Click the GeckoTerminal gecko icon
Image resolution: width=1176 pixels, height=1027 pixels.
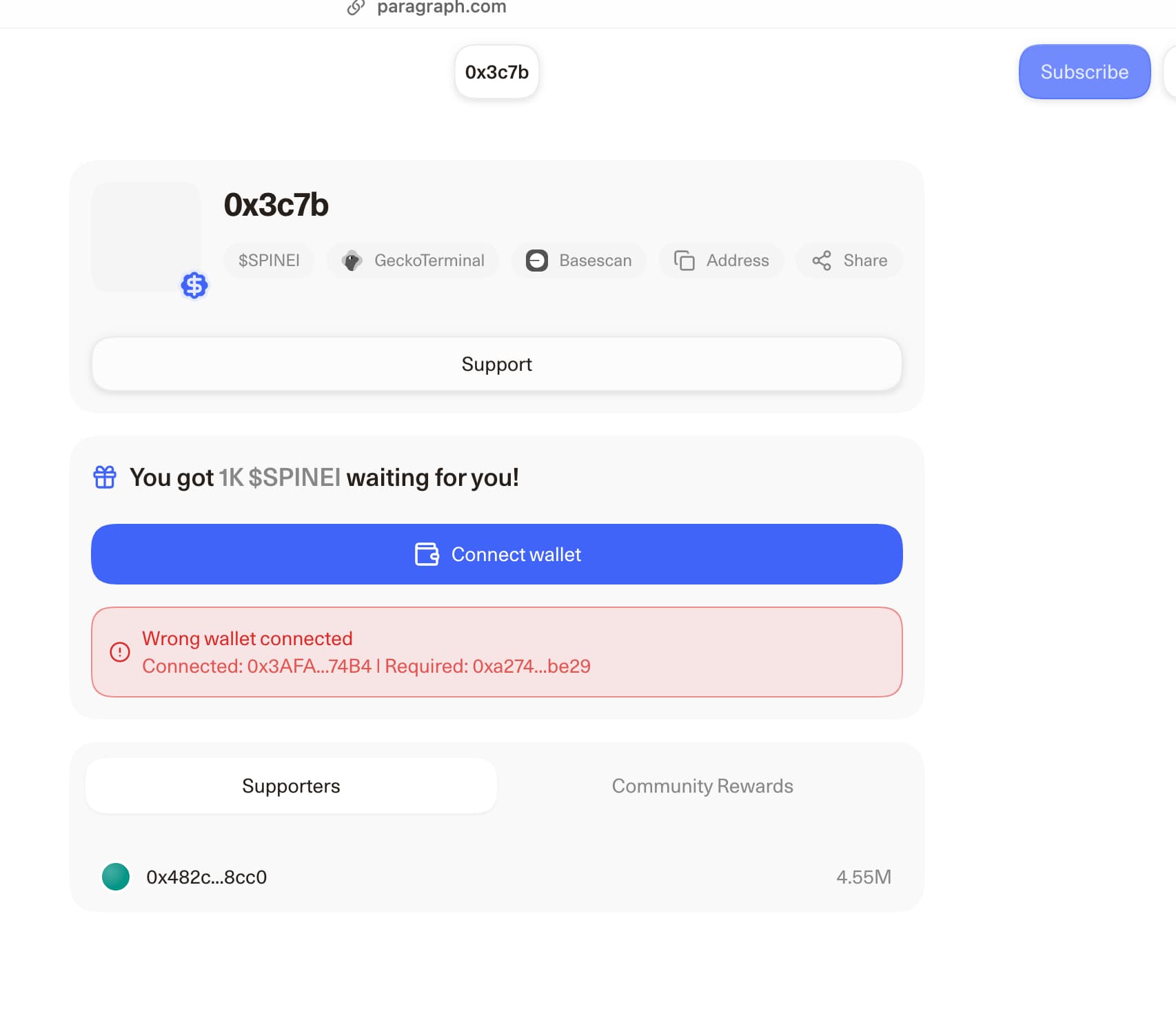352,261
